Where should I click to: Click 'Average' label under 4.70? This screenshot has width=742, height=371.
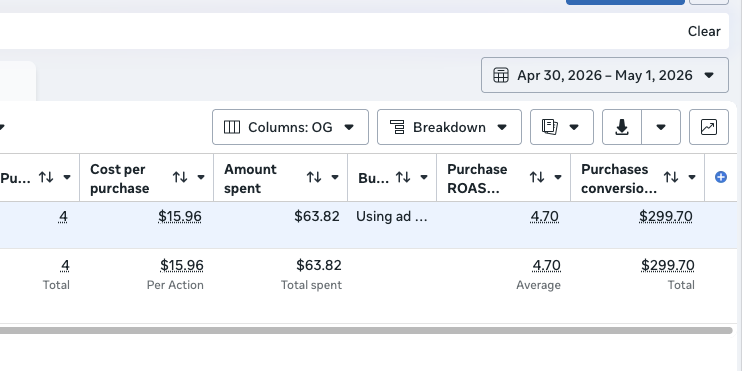click(x=539, y=285)
